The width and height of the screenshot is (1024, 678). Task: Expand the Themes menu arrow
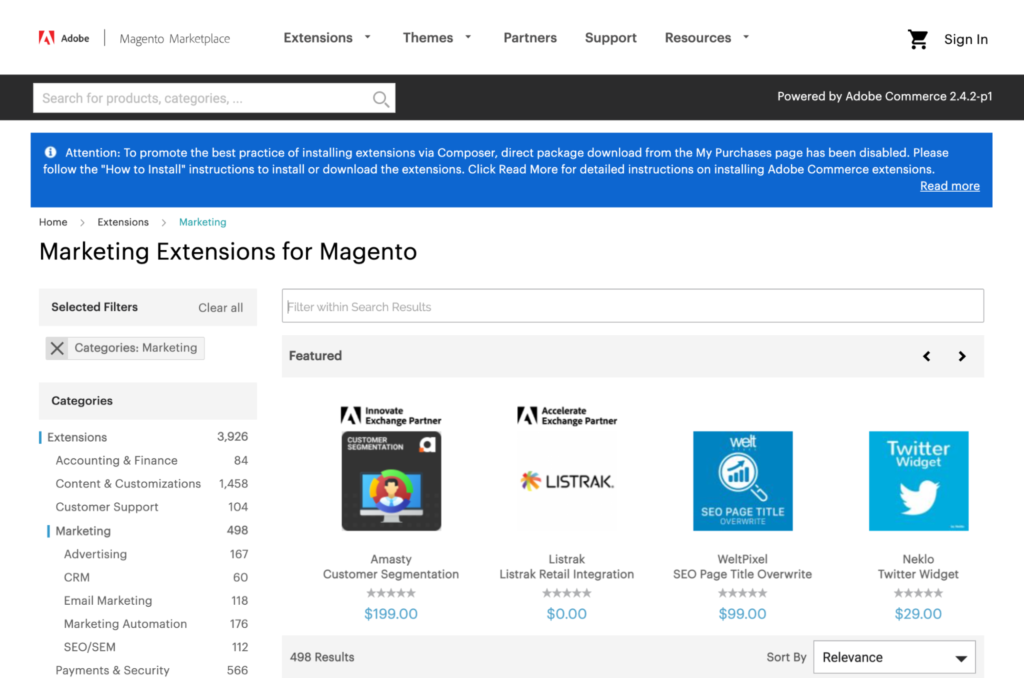point(468,37)
